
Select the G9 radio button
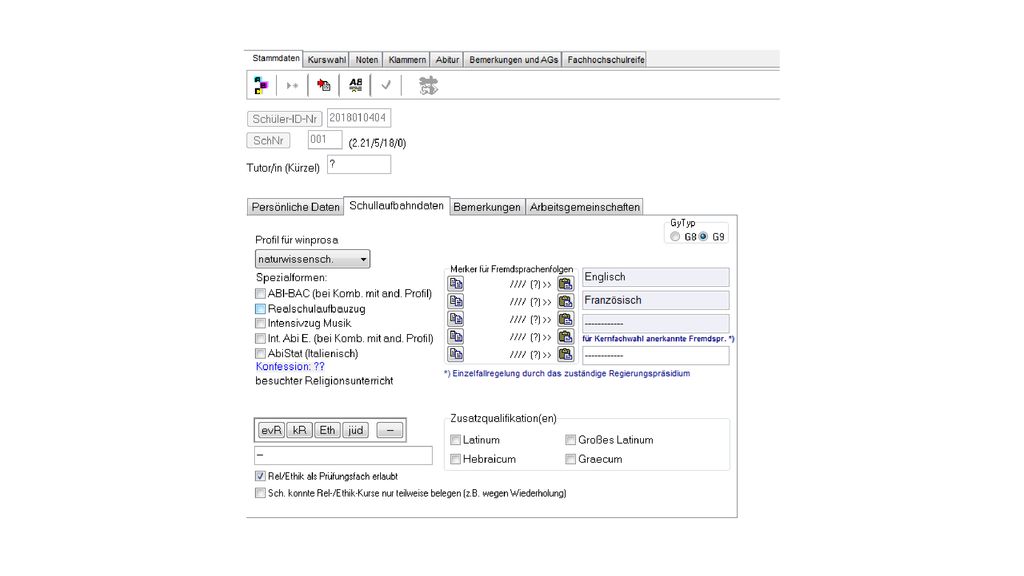coord(703,236)
